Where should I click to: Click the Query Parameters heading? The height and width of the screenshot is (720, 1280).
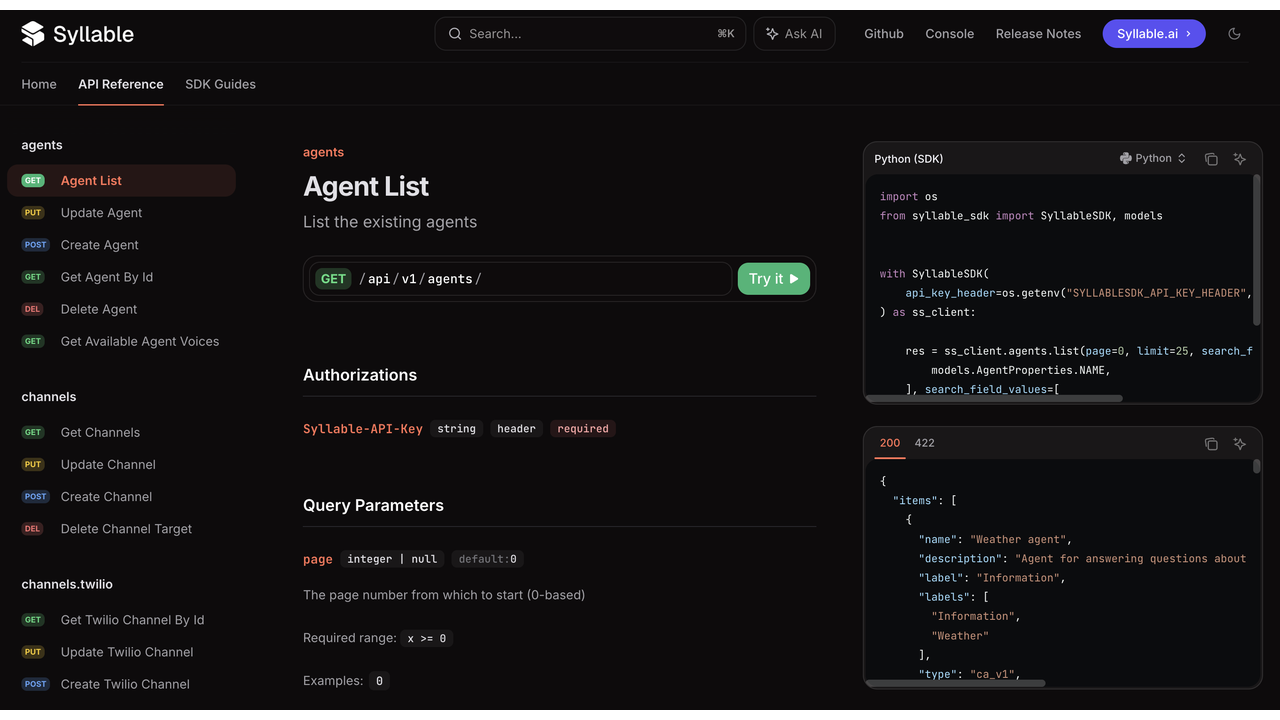pos(373,506)
